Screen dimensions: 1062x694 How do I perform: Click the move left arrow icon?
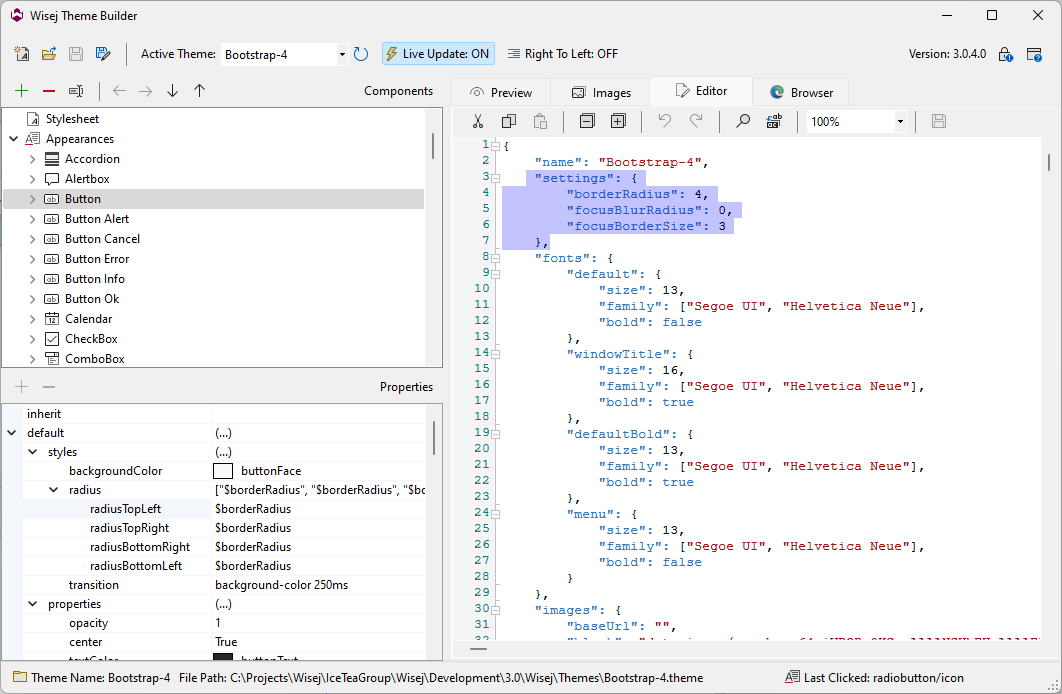coord(119,91)
